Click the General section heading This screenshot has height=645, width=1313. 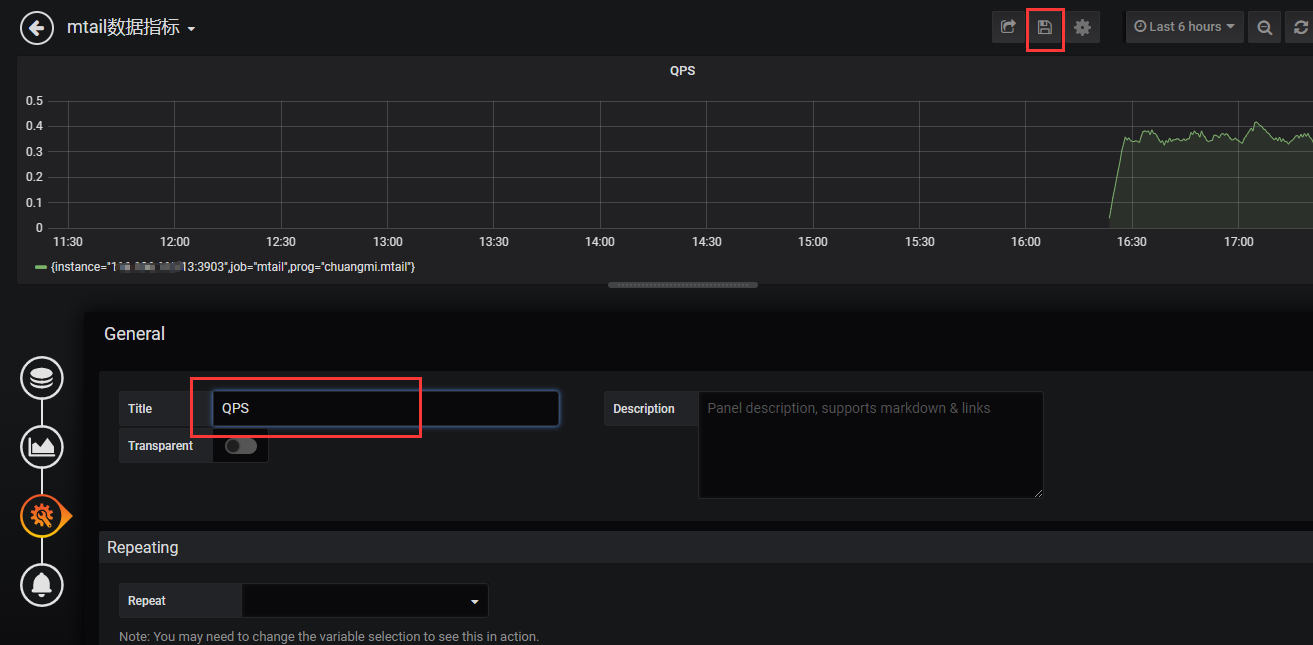[x=135, y=334]
